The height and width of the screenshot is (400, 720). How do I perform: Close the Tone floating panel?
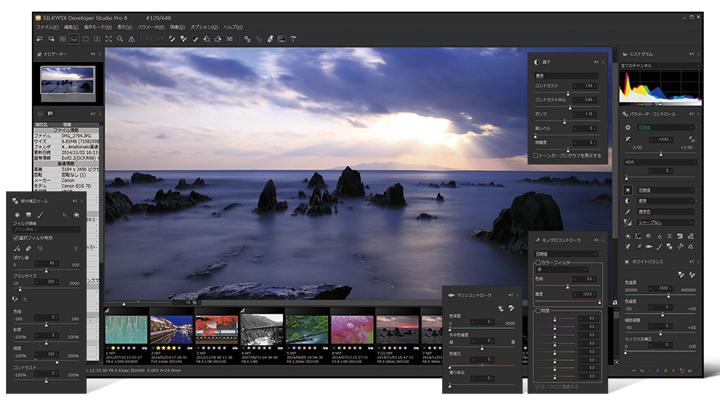(603, 62)
